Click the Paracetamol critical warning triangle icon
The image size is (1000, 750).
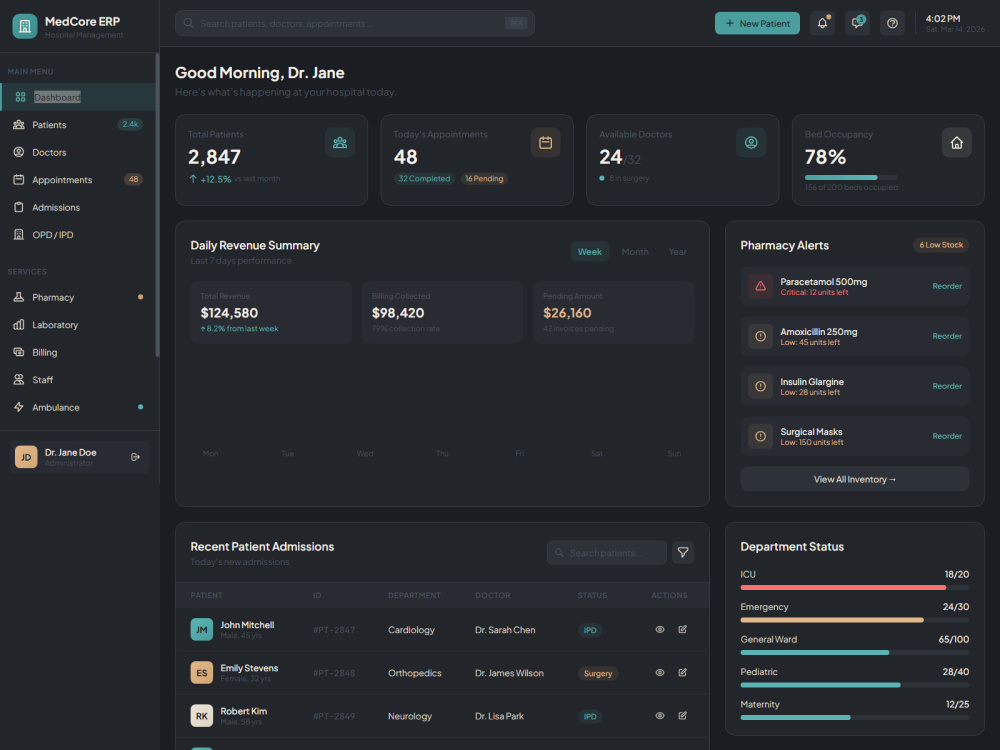pyautogui.click(x=760, y=286)
